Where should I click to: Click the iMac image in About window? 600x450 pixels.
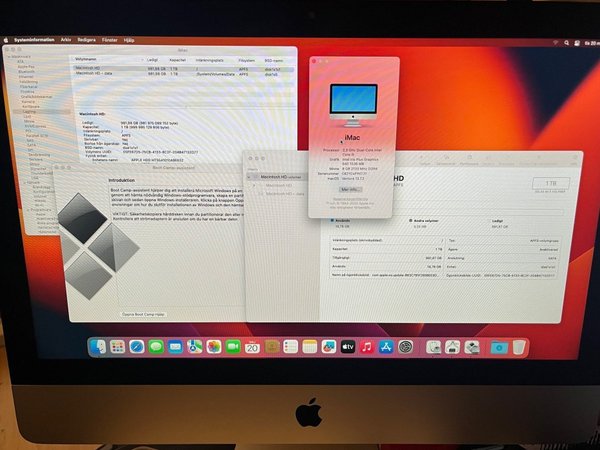point(353,105)
